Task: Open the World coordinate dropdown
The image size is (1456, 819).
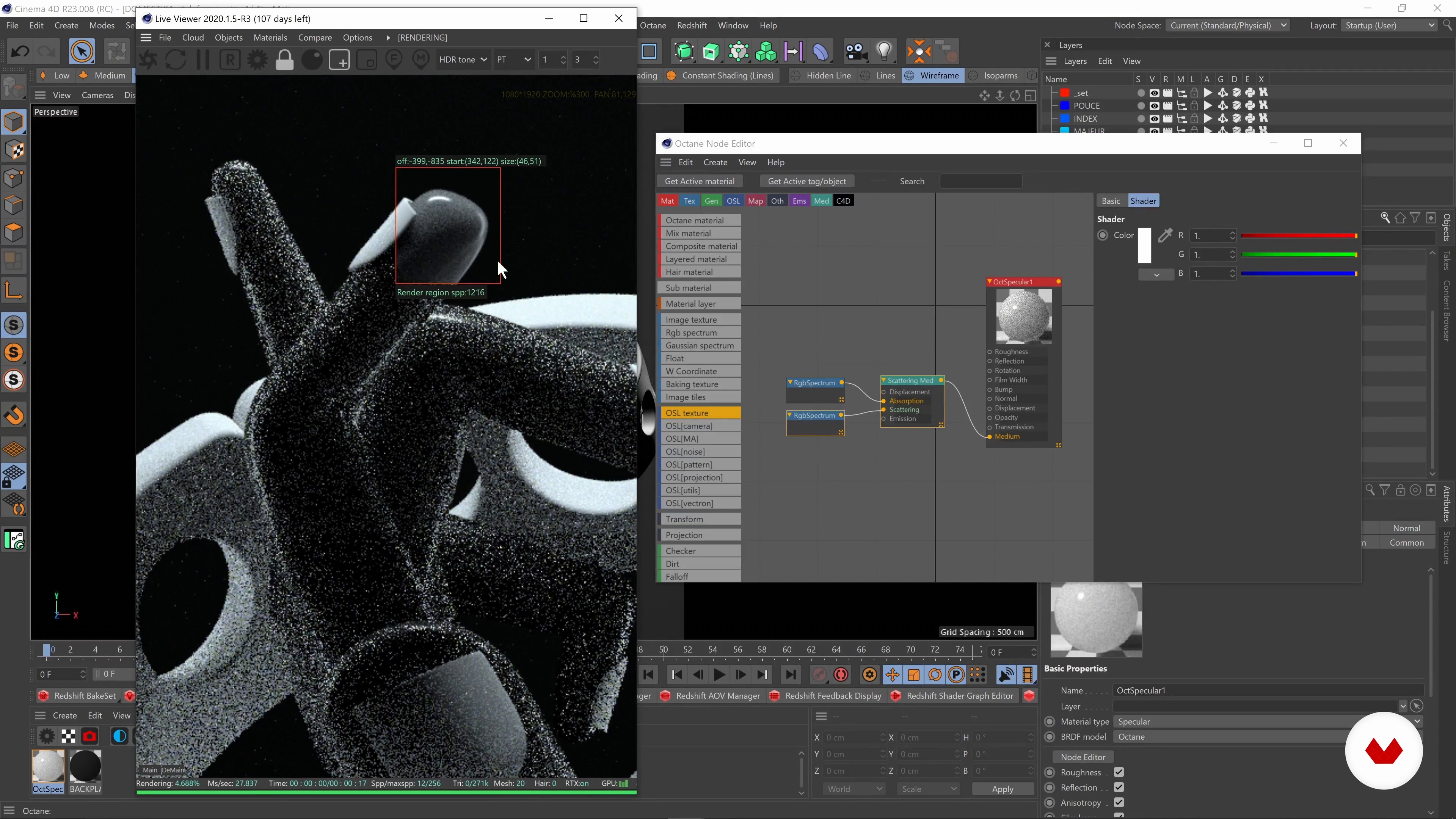Action: coord(855,789)
